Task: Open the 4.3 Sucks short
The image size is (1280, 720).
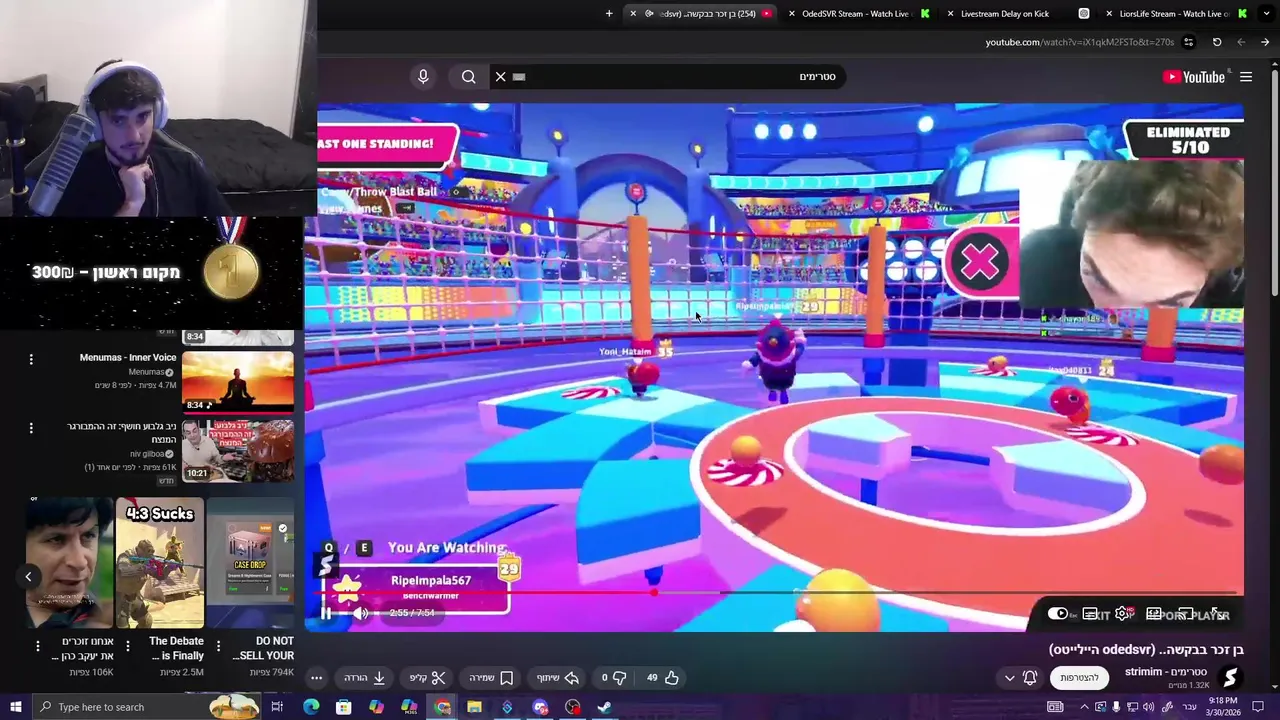Action: (160, 563)
